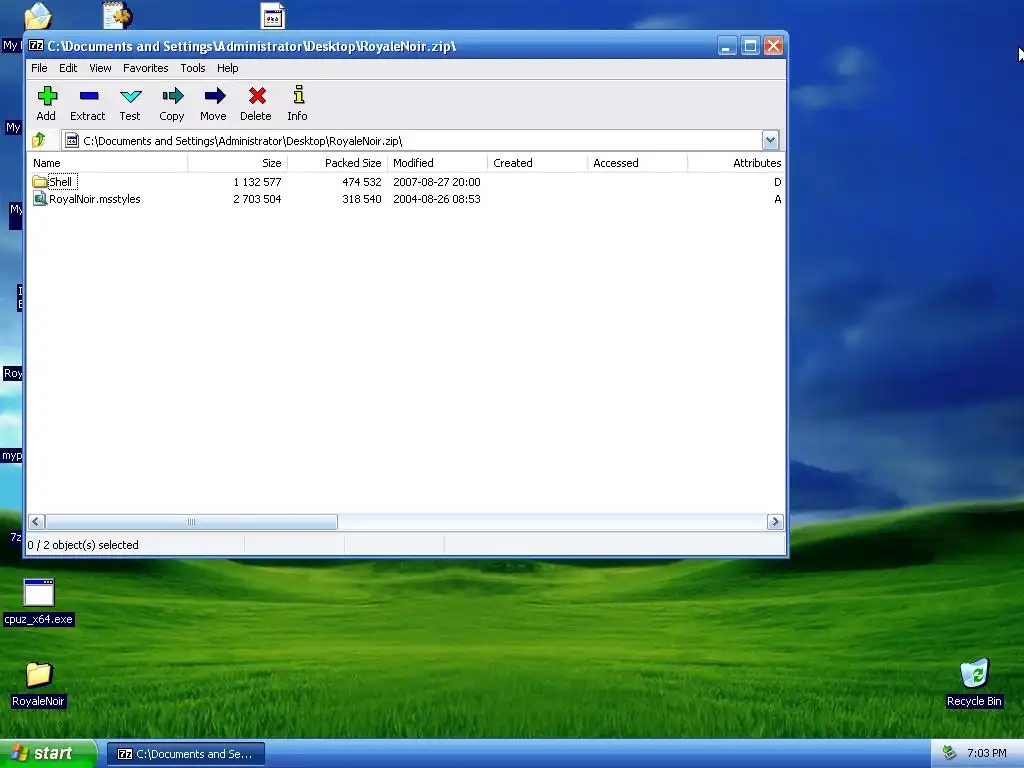Image resolution: width=1024 pixels, height=768 pixels.
Task: Click the horizontal scrollbar thumb
Action: 191,522
